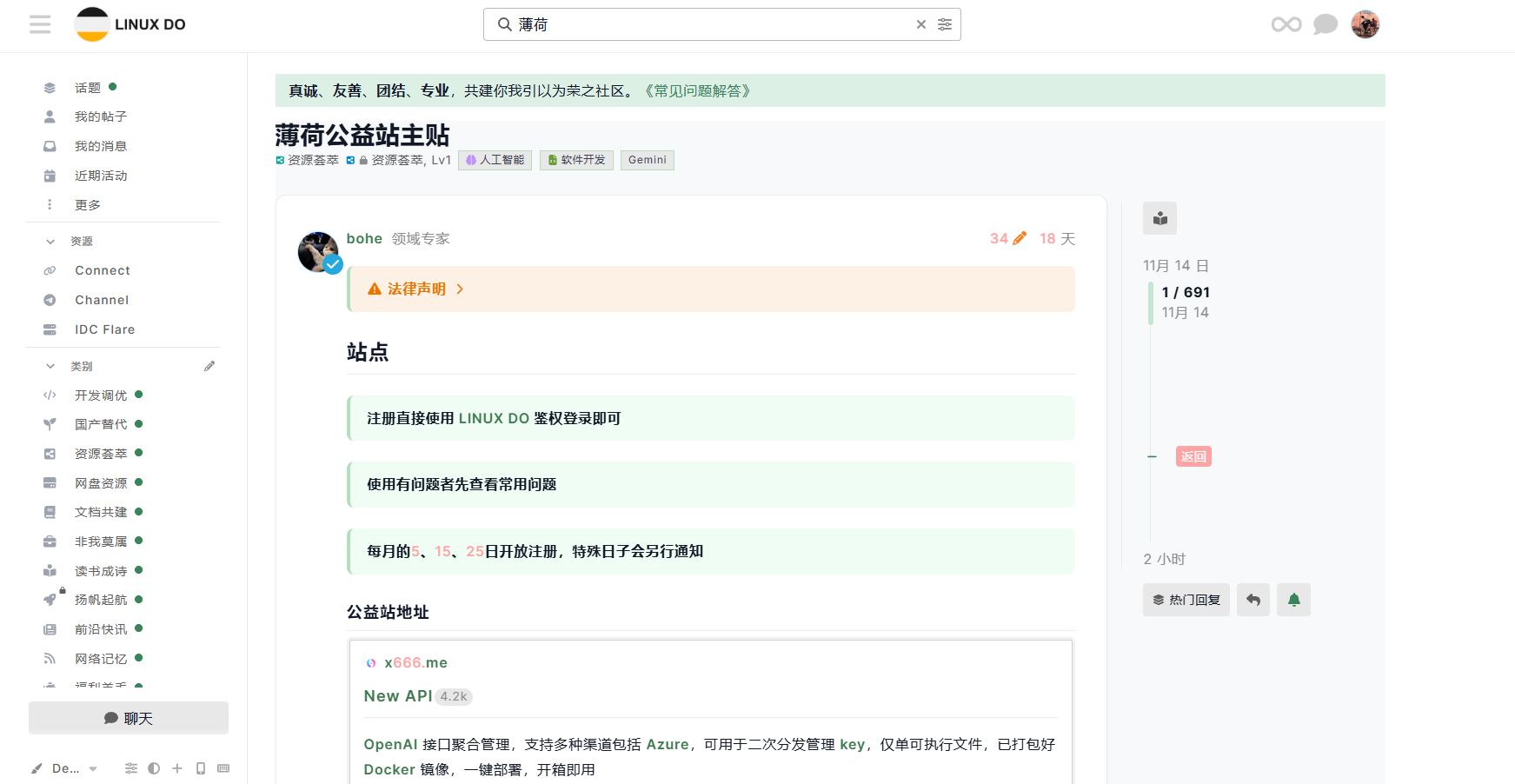
Task: Toggle the hamburger sidebar menu
Action: click(40, 24)
